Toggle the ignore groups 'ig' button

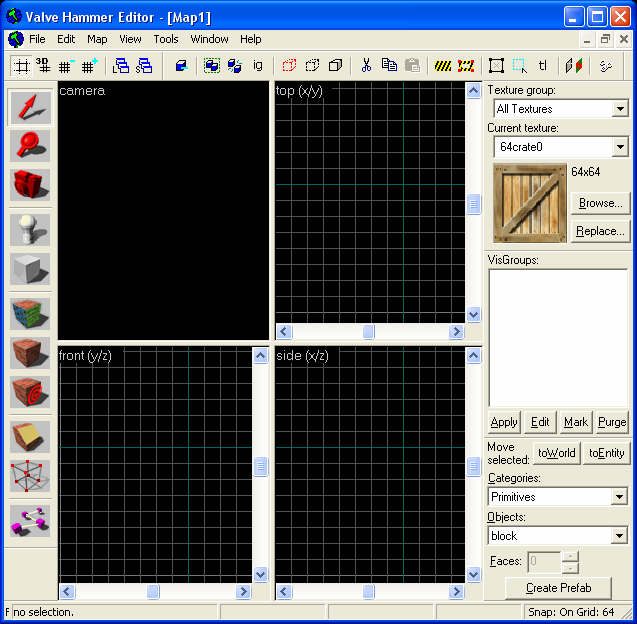(x=258, y=66)
